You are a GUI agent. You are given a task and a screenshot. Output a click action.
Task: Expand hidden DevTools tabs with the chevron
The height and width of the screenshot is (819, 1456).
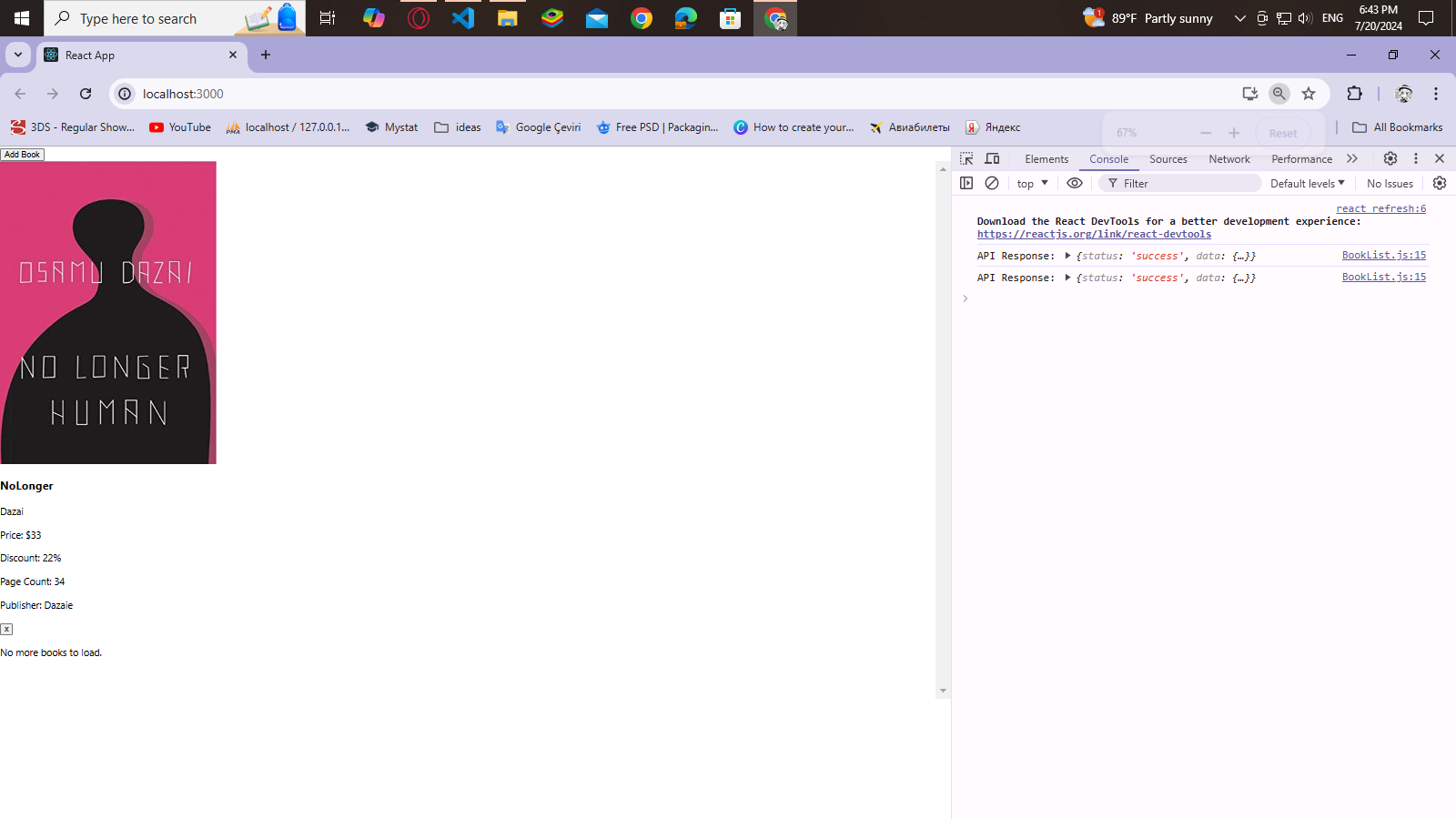[x=1352, y=158]
